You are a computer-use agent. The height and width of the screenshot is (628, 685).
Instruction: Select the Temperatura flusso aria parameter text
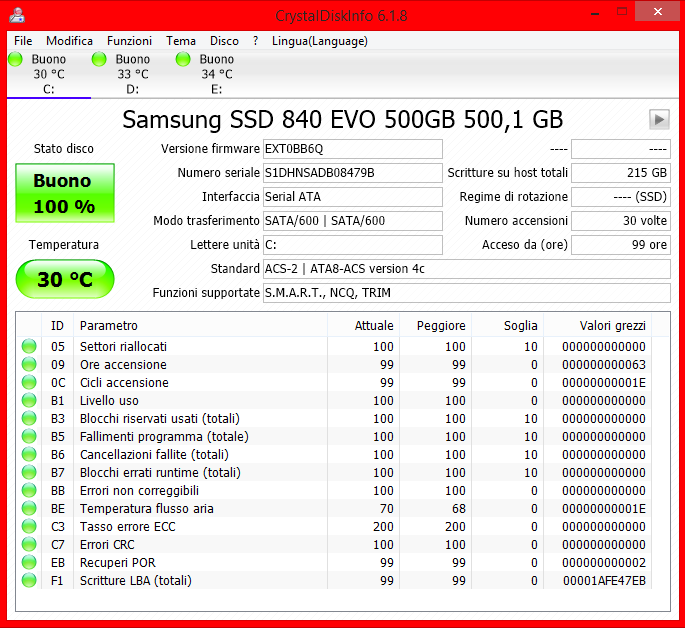[x=147, y=508]
